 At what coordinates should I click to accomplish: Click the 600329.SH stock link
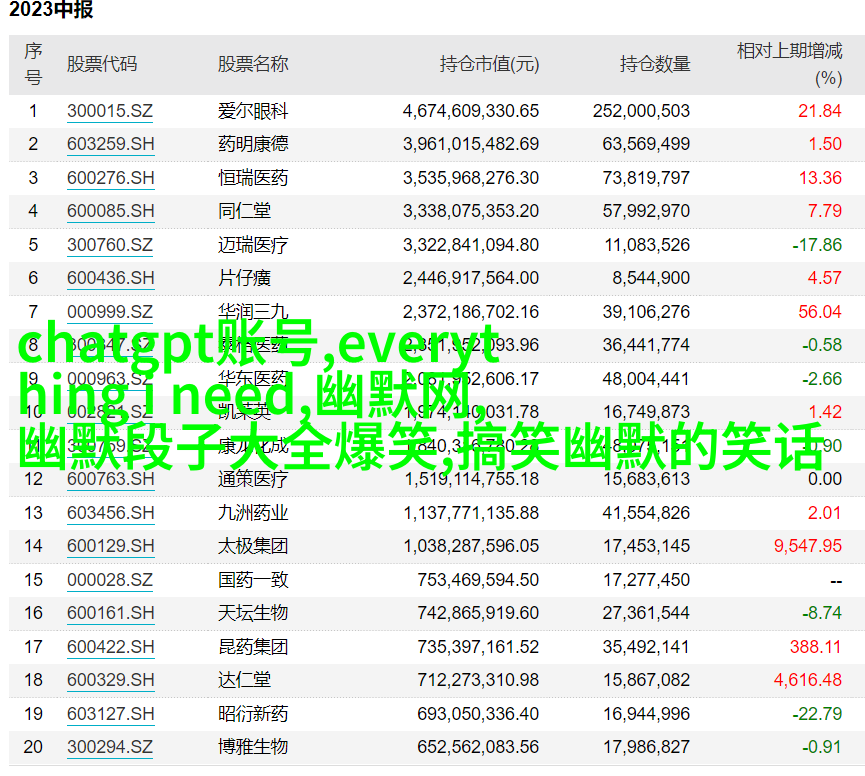(x=111, y=680)
